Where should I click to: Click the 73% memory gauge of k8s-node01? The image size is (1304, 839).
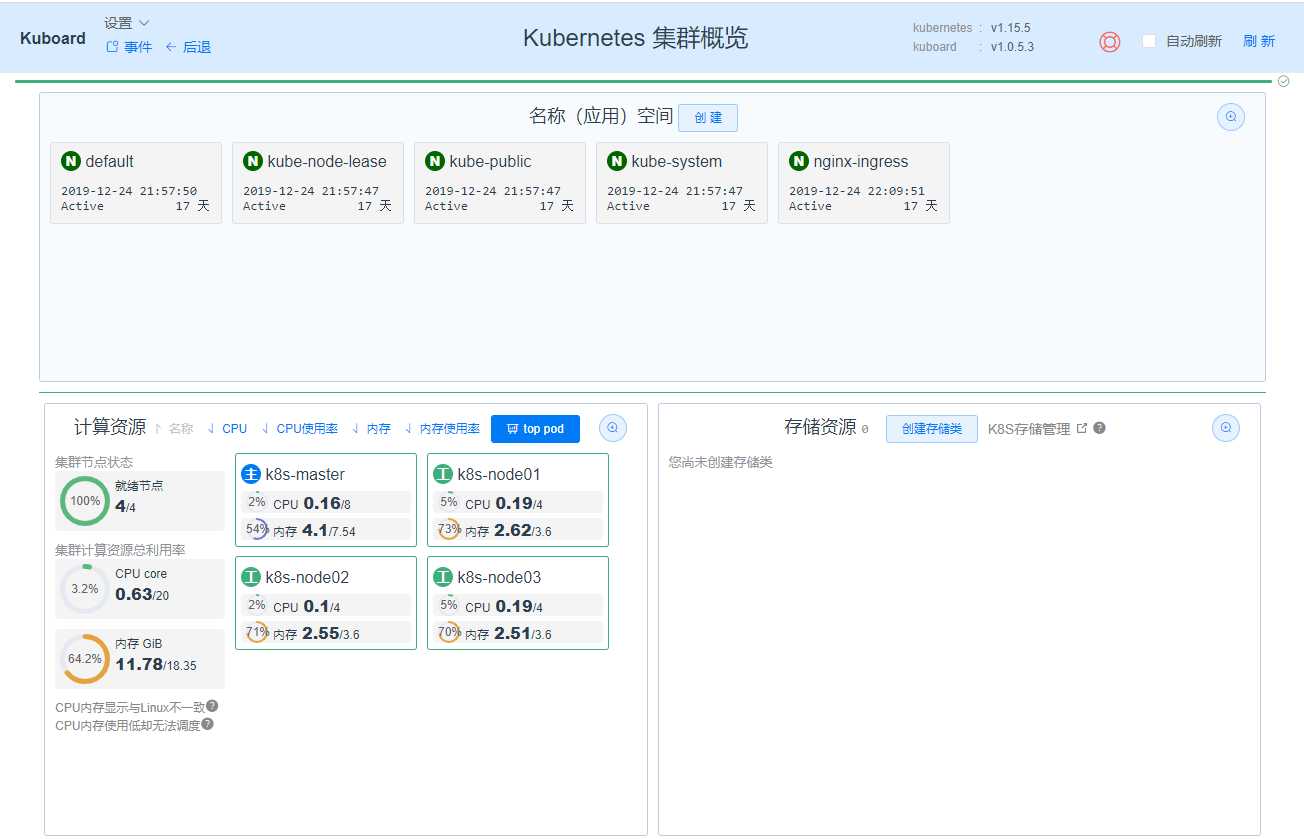449,529
